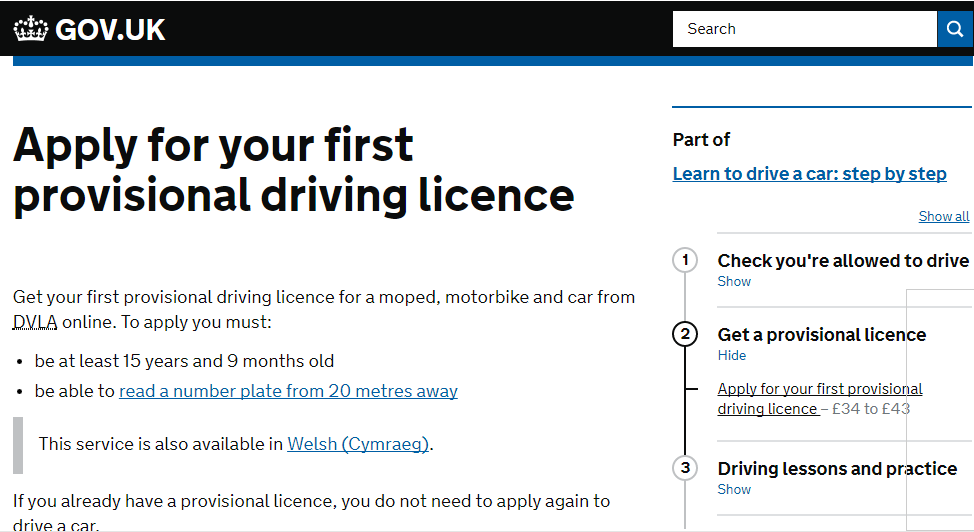Click the main 'Apply for your first provisional driving licence' heading
This screenshot has width=974, height=532.
293,170
